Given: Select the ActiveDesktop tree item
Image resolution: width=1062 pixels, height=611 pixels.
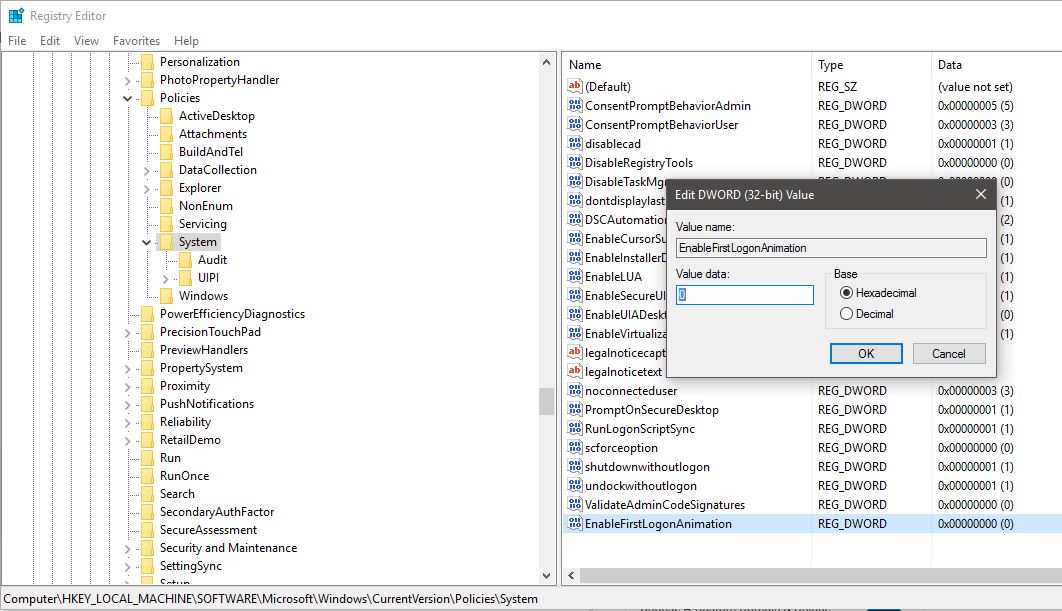Looking at the screenshot, I should tap(216, 116).
